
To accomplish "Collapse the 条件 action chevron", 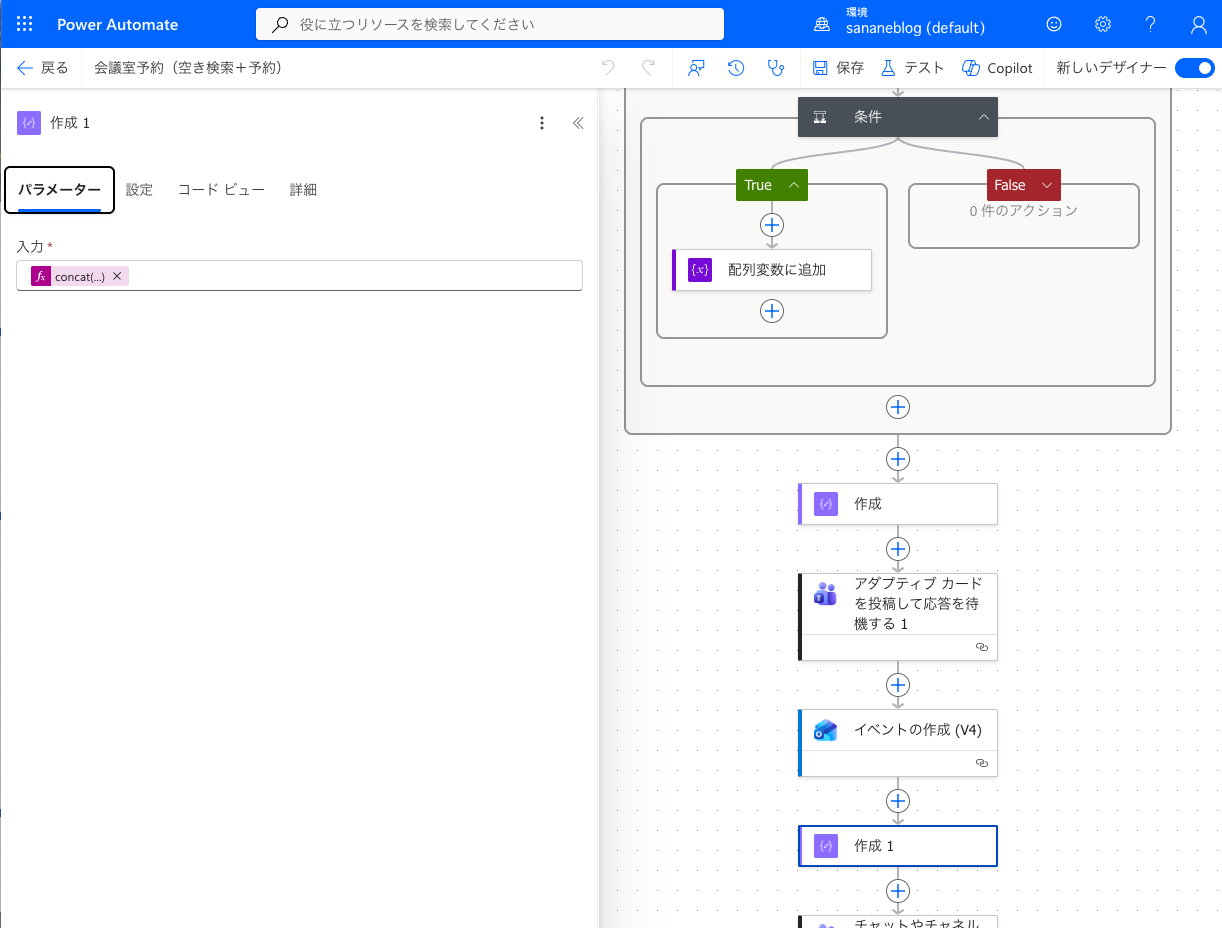I will click(984, 117).
